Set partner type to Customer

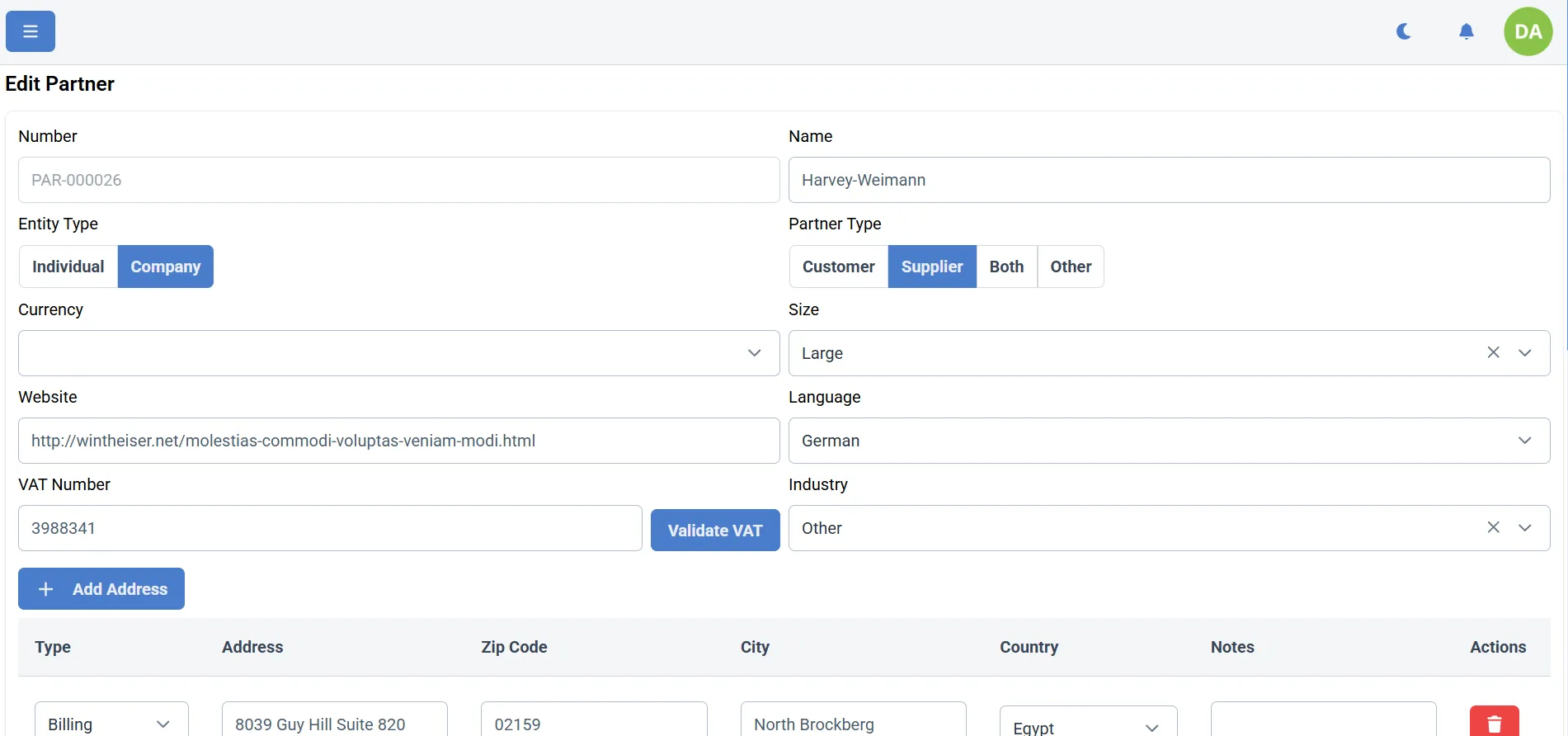click(838, 267)
